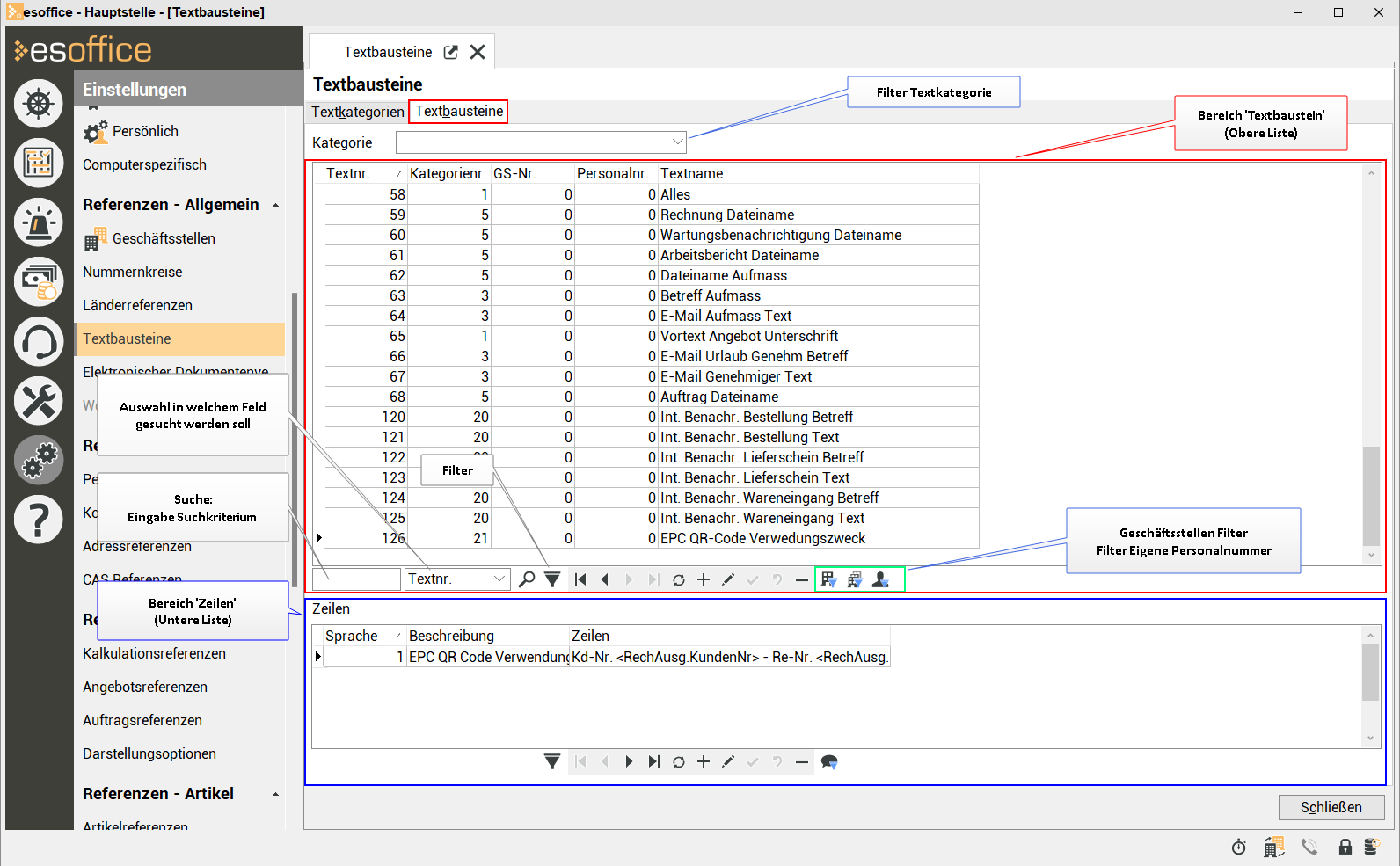Click the Schließen button

[x=1331, y=807]
